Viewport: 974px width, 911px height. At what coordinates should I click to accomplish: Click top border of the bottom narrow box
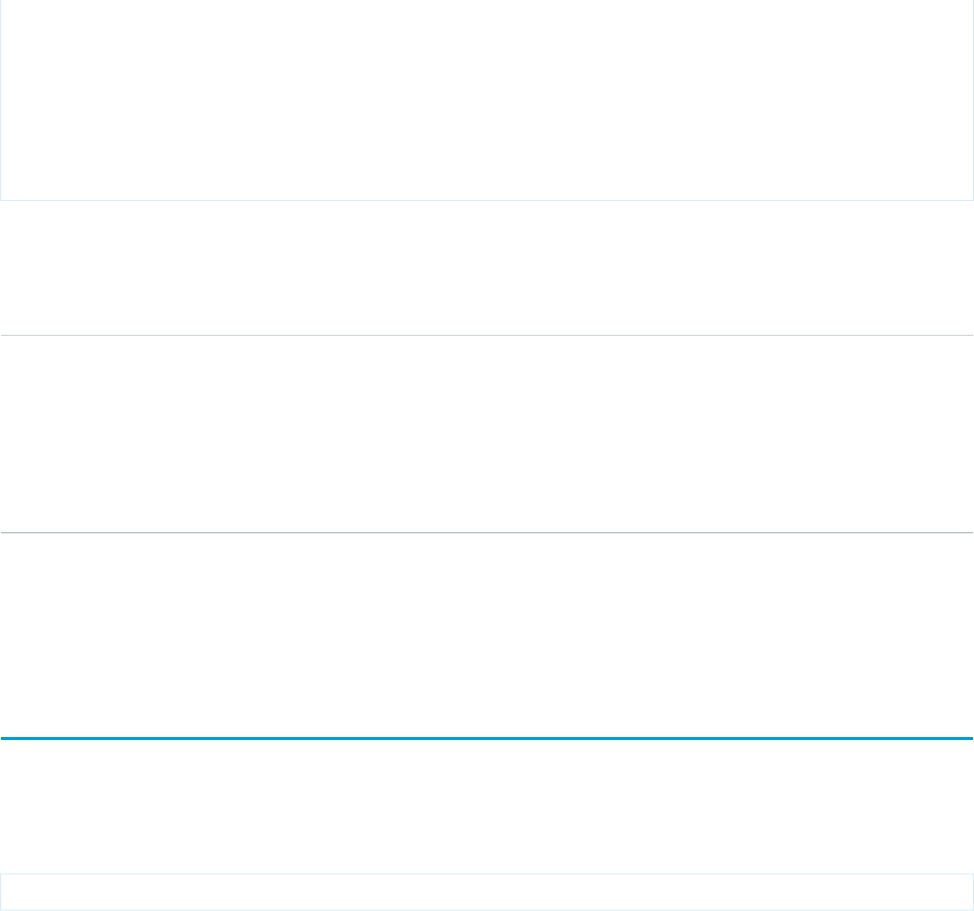point(487,874)
